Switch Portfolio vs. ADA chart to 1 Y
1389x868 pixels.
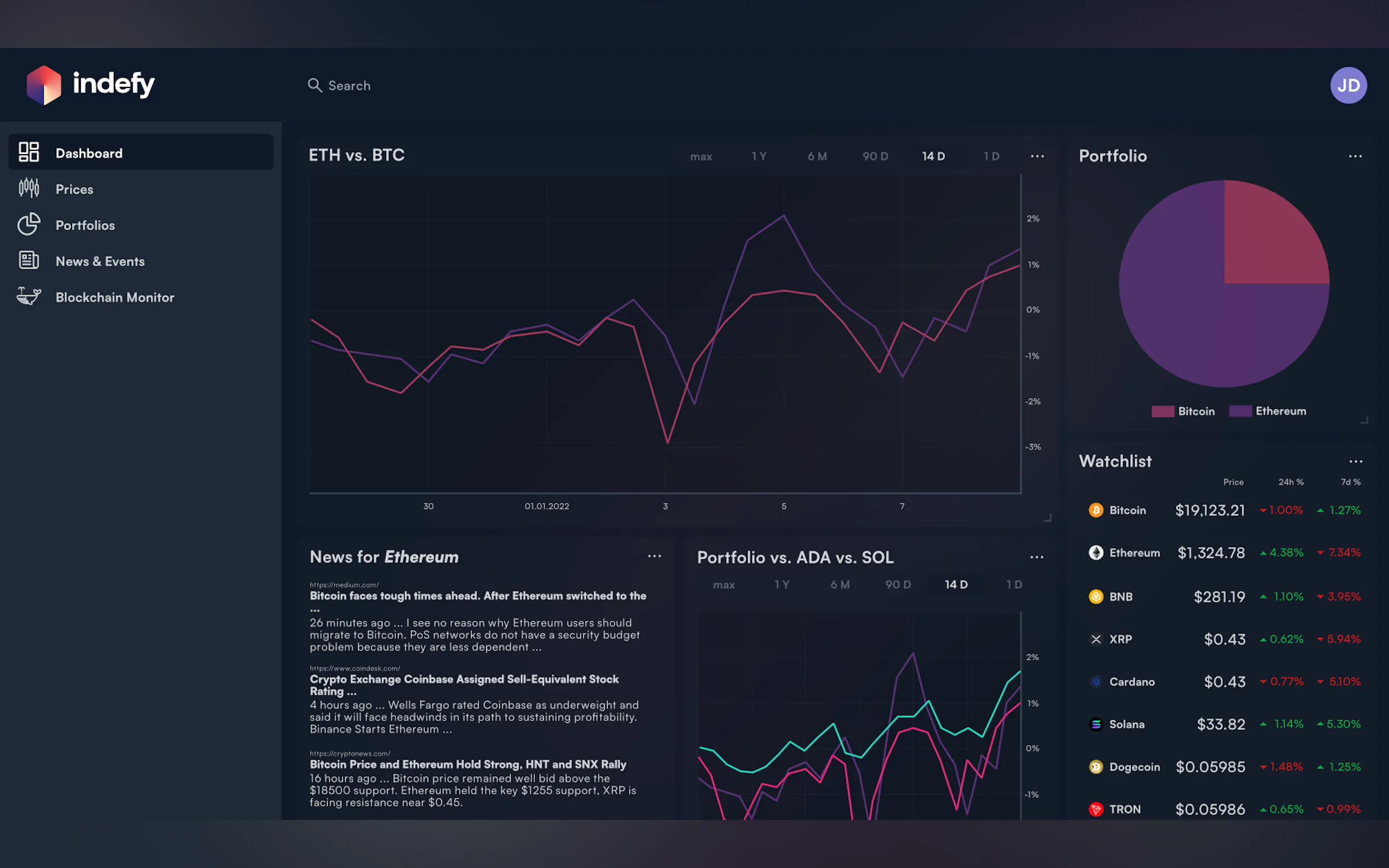[781, 584]
